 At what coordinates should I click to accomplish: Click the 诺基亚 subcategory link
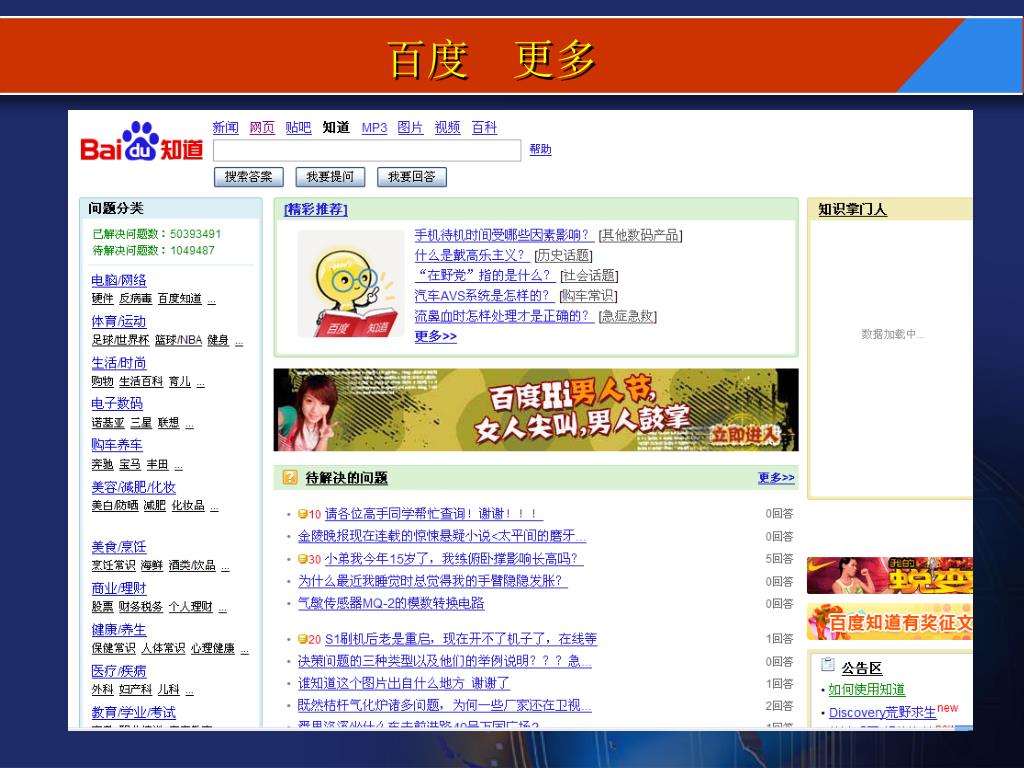point(108,423)
